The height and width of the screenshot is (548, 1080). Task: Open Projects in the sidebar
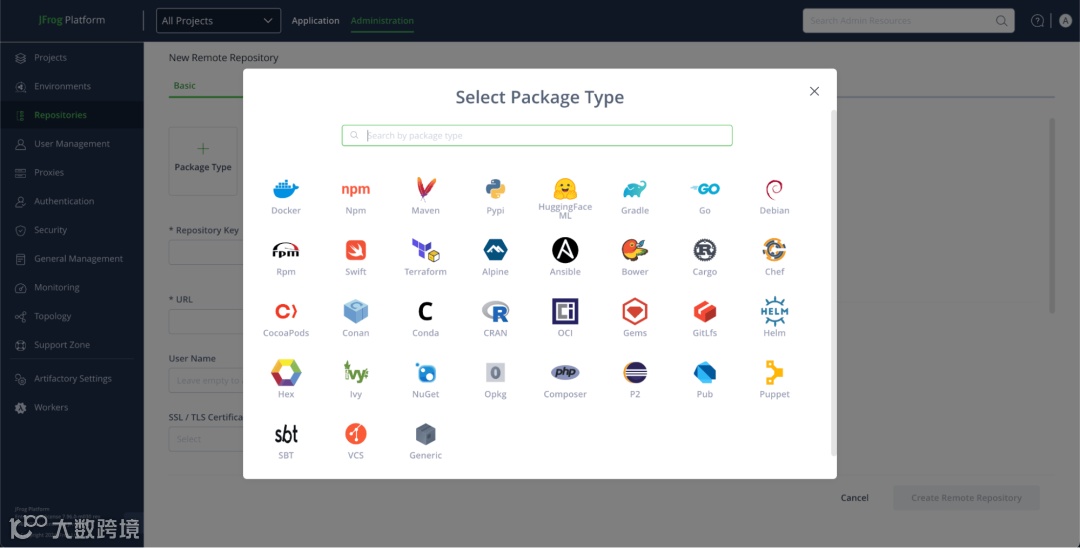(72, 58)
